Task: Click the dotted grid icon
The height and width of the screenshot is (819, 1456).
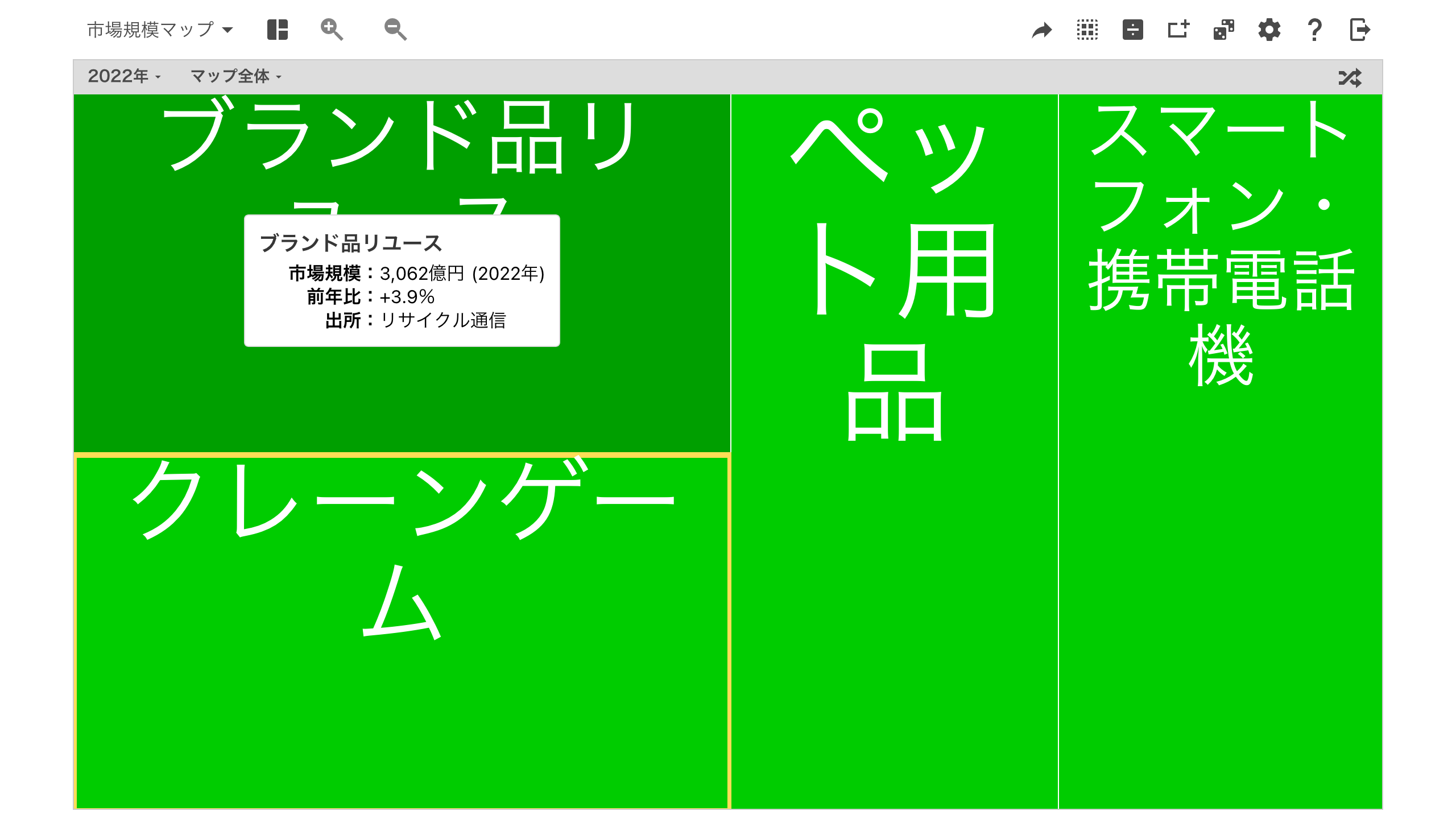Action: pyautogui.click(x=1087, y=30)
